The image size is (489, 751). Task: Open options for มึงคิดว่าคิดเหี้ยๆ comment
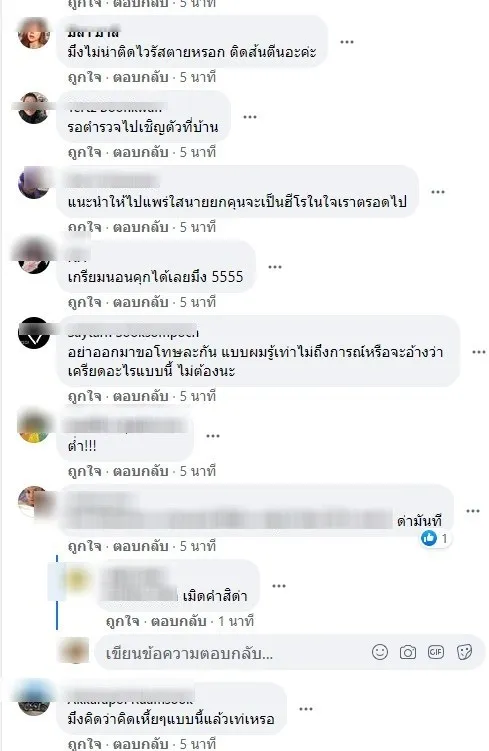306,709
